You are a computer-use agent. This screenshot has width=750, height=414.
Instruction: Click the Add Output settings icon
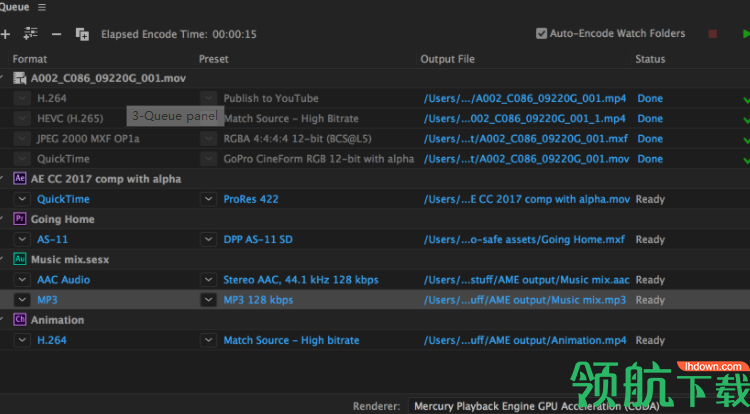[x=31, y=33]
